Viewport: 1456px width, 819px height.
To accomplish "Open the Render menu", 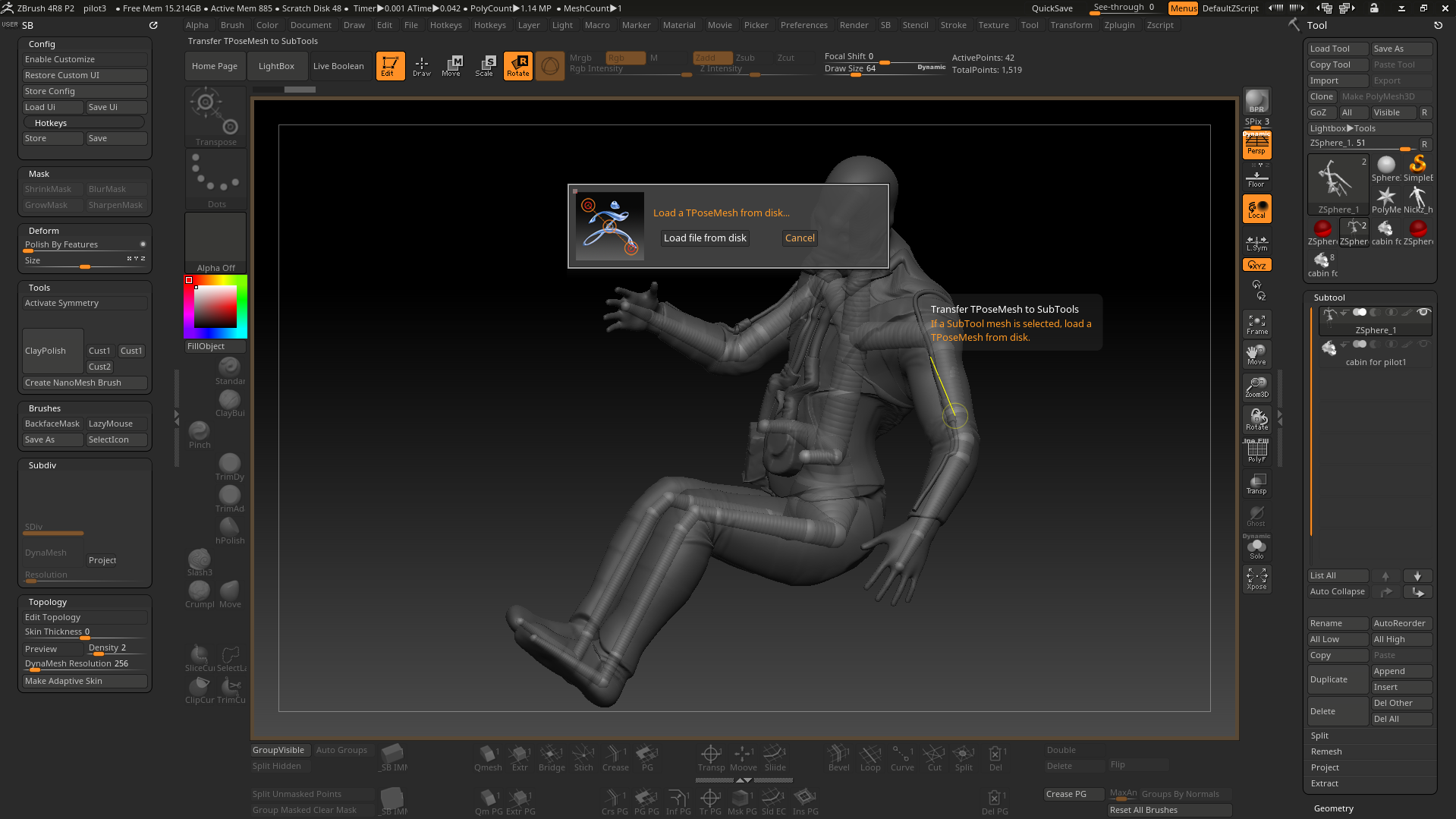I will (854, 25).
